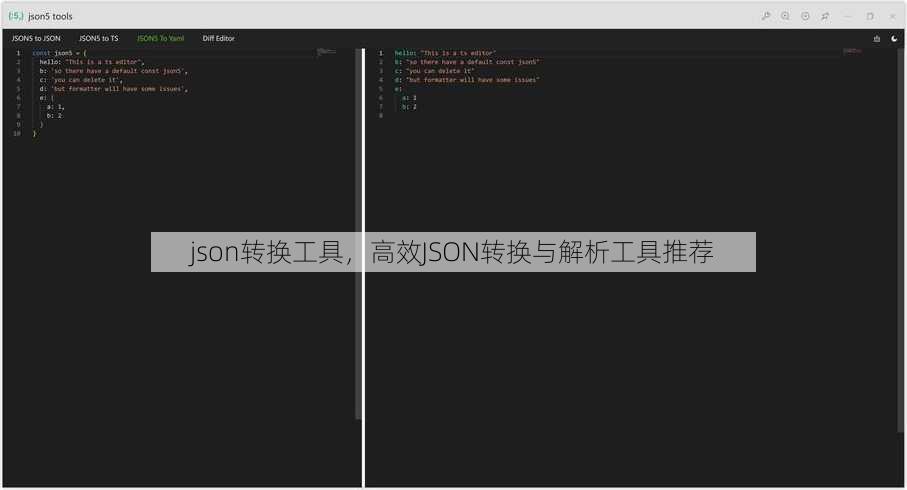Click left line d: 'but formatter will have some issues',
The image size is (907, 490).
point(113,89)
